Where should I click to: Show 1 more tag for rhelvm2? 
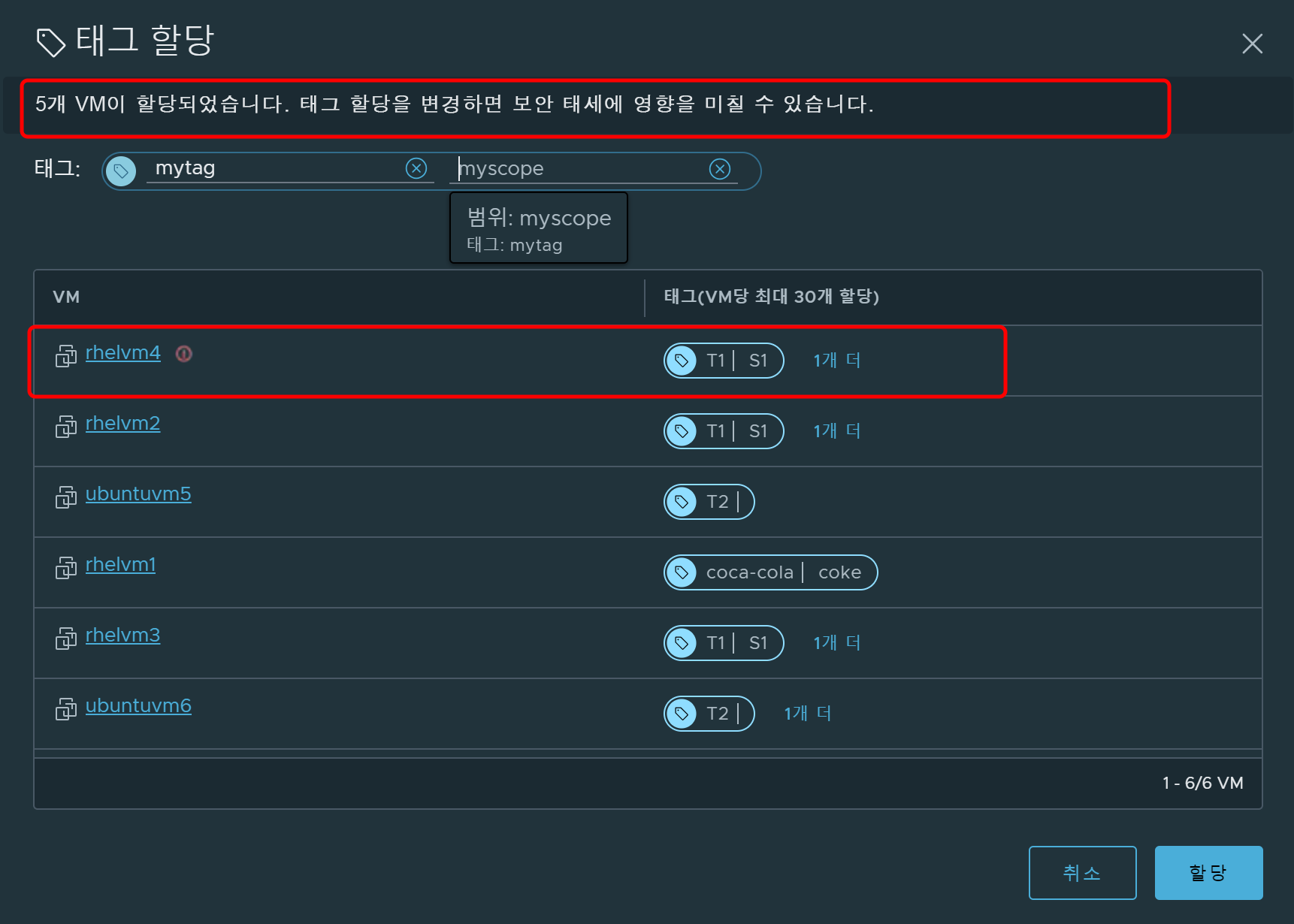coord(837,431)
